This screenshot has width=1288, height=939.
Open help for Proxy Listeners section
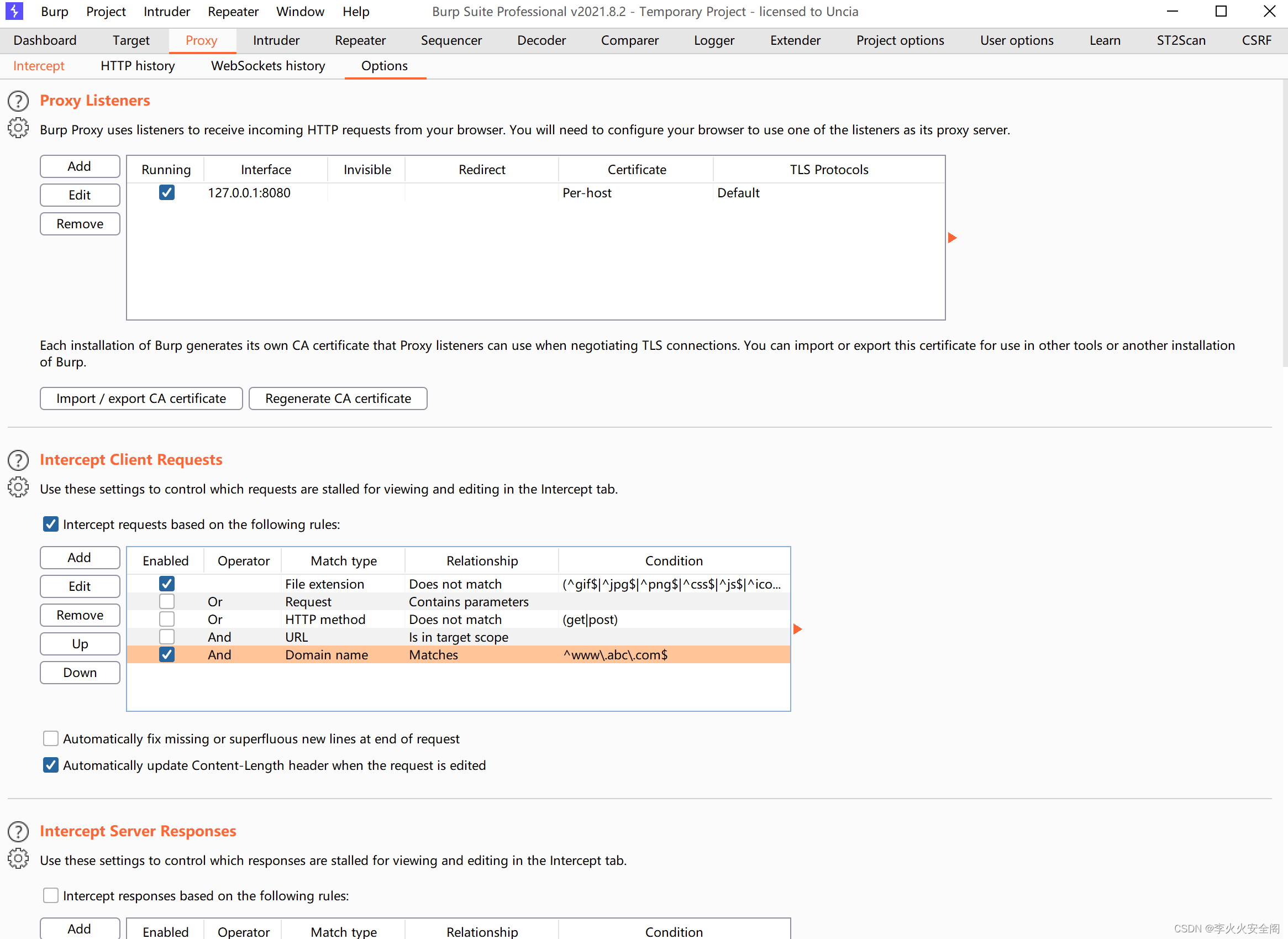point(18,101)
